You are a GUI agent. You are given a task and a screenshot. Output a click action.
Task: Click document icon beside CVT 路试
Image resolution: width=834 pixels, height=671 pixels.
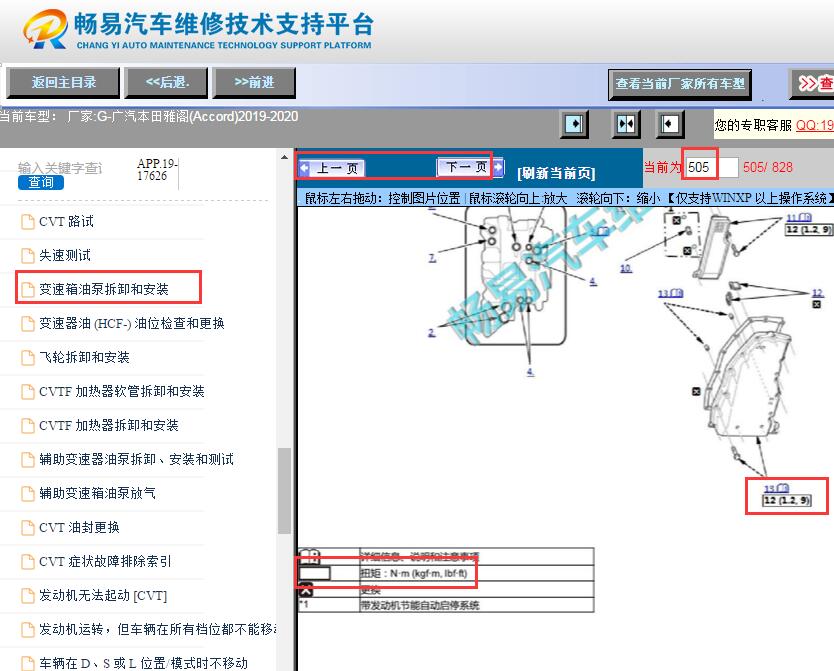point(28,222)
